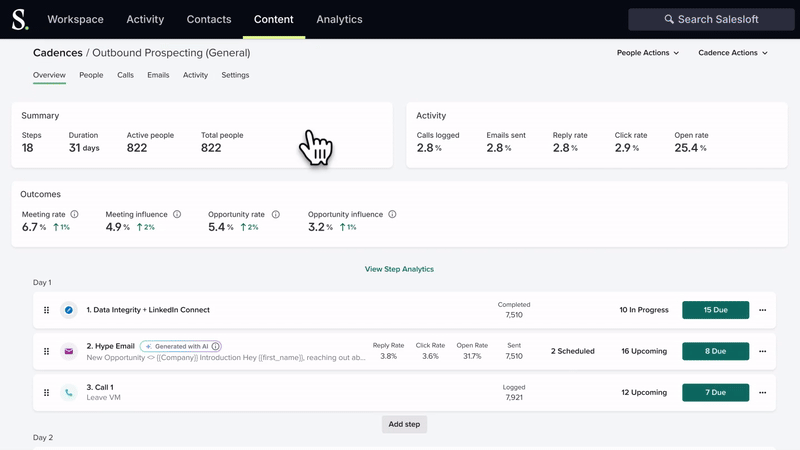Show info about Meeting rate
Viewport: 800px width, 450px height.
(x=74, y=214)
